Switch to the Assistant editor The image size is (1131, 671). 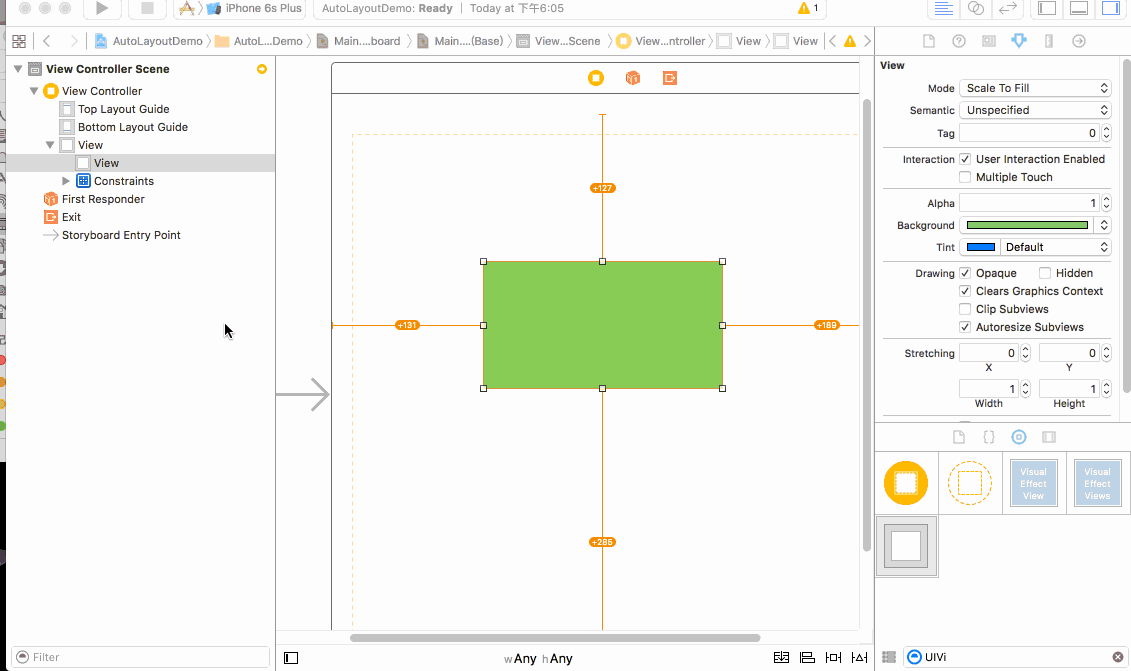pos(976,9)
